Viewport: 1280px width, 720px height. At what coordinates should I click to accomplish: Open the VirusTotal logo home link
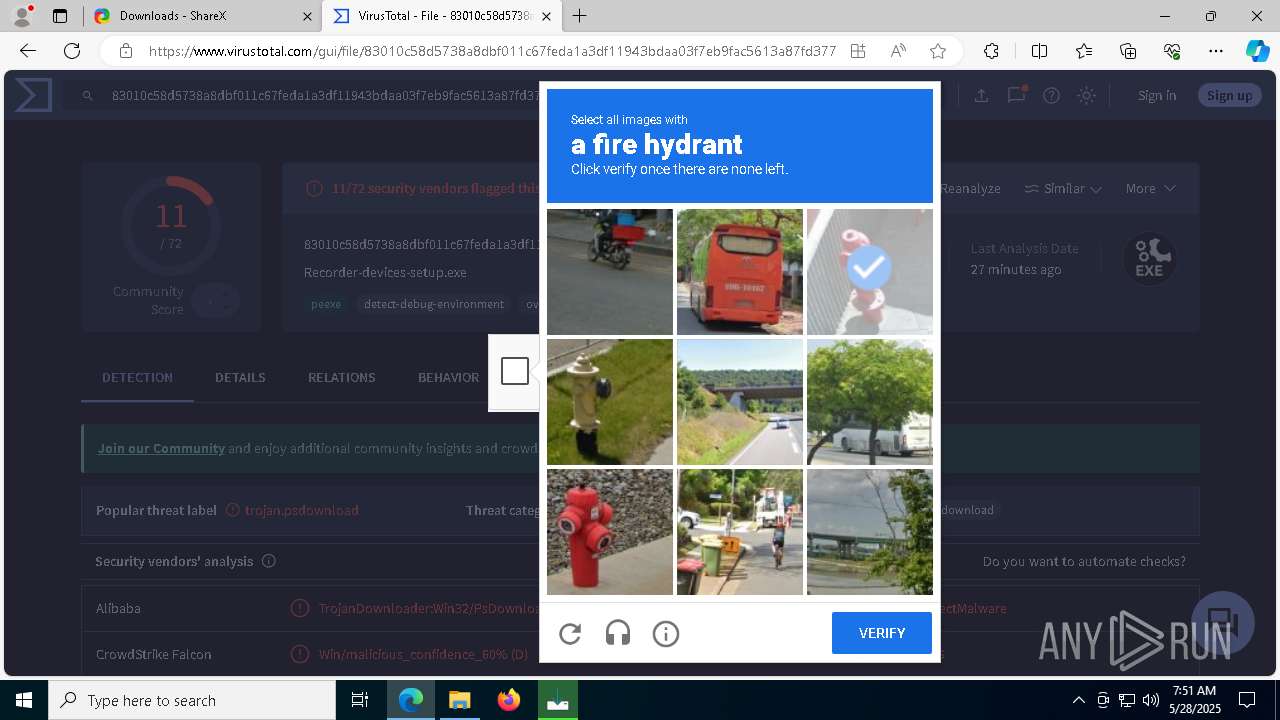[33, 95]
